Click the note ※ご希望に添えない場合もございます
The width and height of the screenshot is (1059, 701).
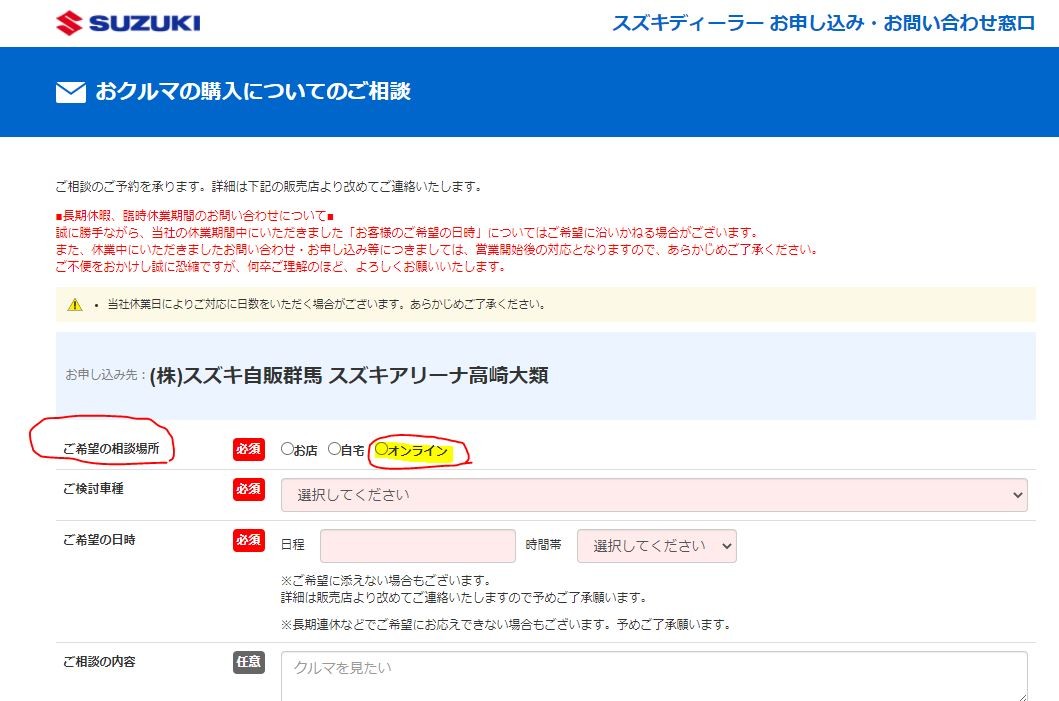click(x=386, y=580)
